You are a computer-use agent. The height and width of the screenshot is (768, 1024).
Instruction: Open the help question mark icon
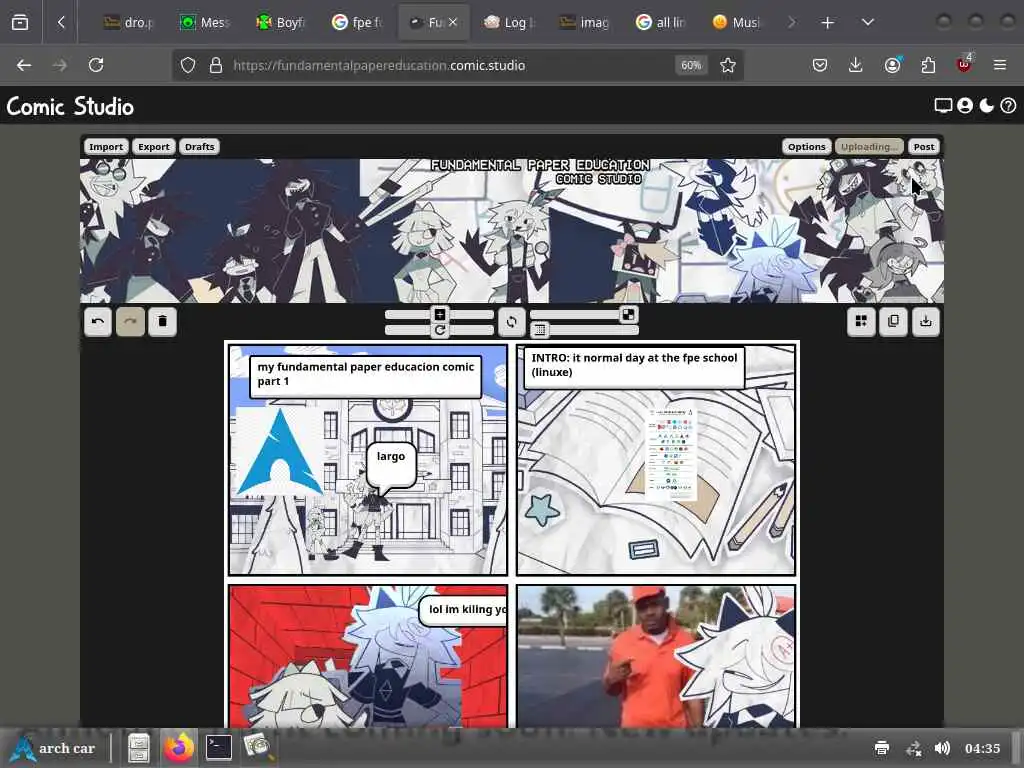click(x=1008, y=106)
